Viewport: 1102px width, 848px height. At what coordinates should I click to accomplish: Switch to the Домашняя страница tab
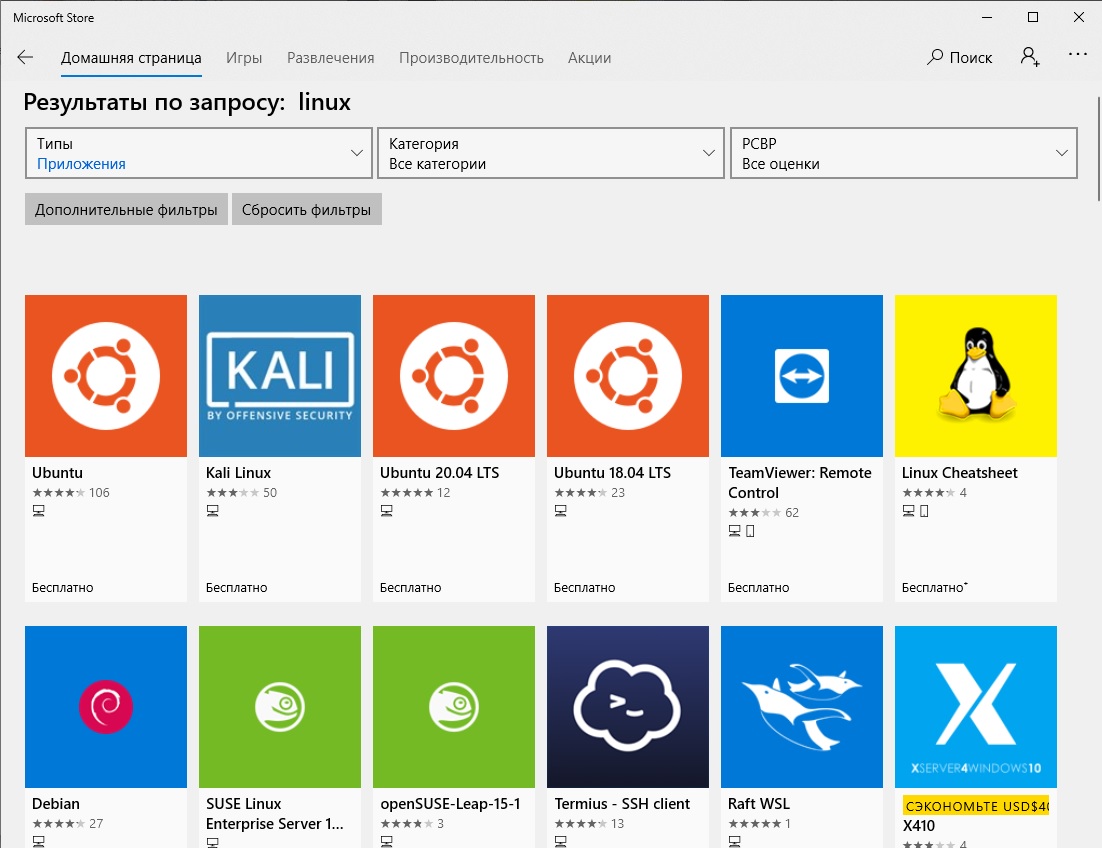point(131,58)
